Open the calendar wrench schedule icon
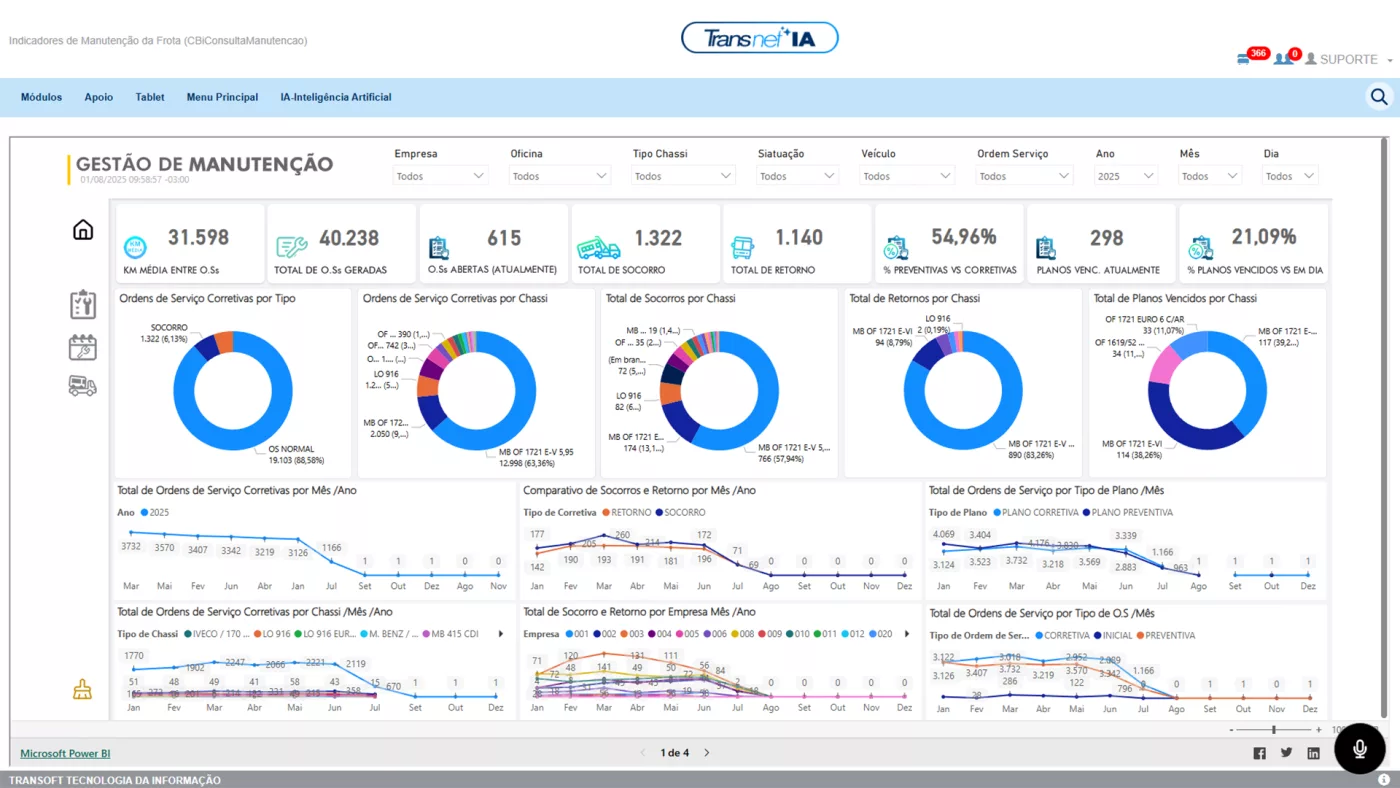This screenshot has width=1400, height=788. [83, 347]
